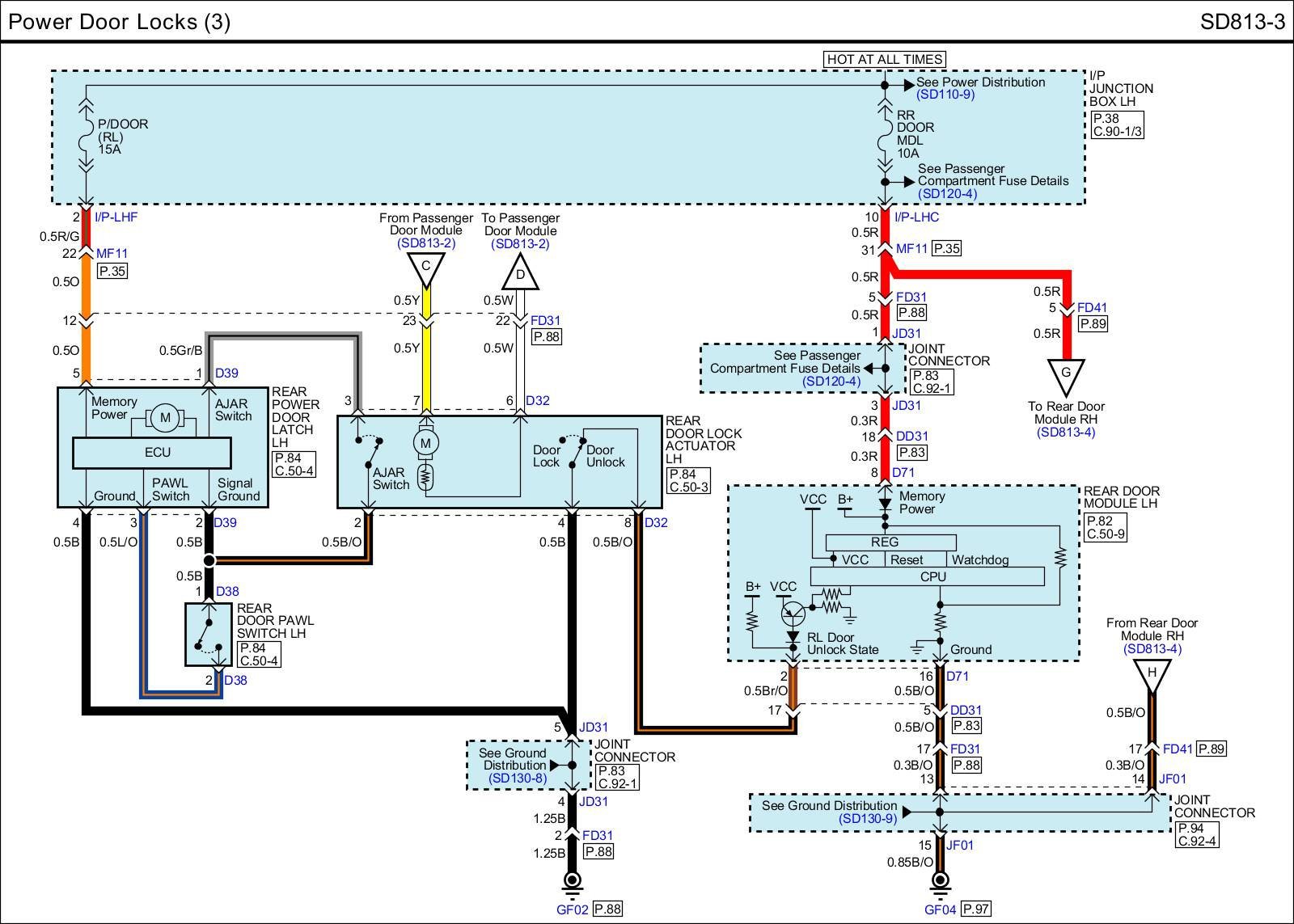Screen dimensions: 1294x924
Task: Open the SD130-8 ground distribution link
Action: pos(518,778)
